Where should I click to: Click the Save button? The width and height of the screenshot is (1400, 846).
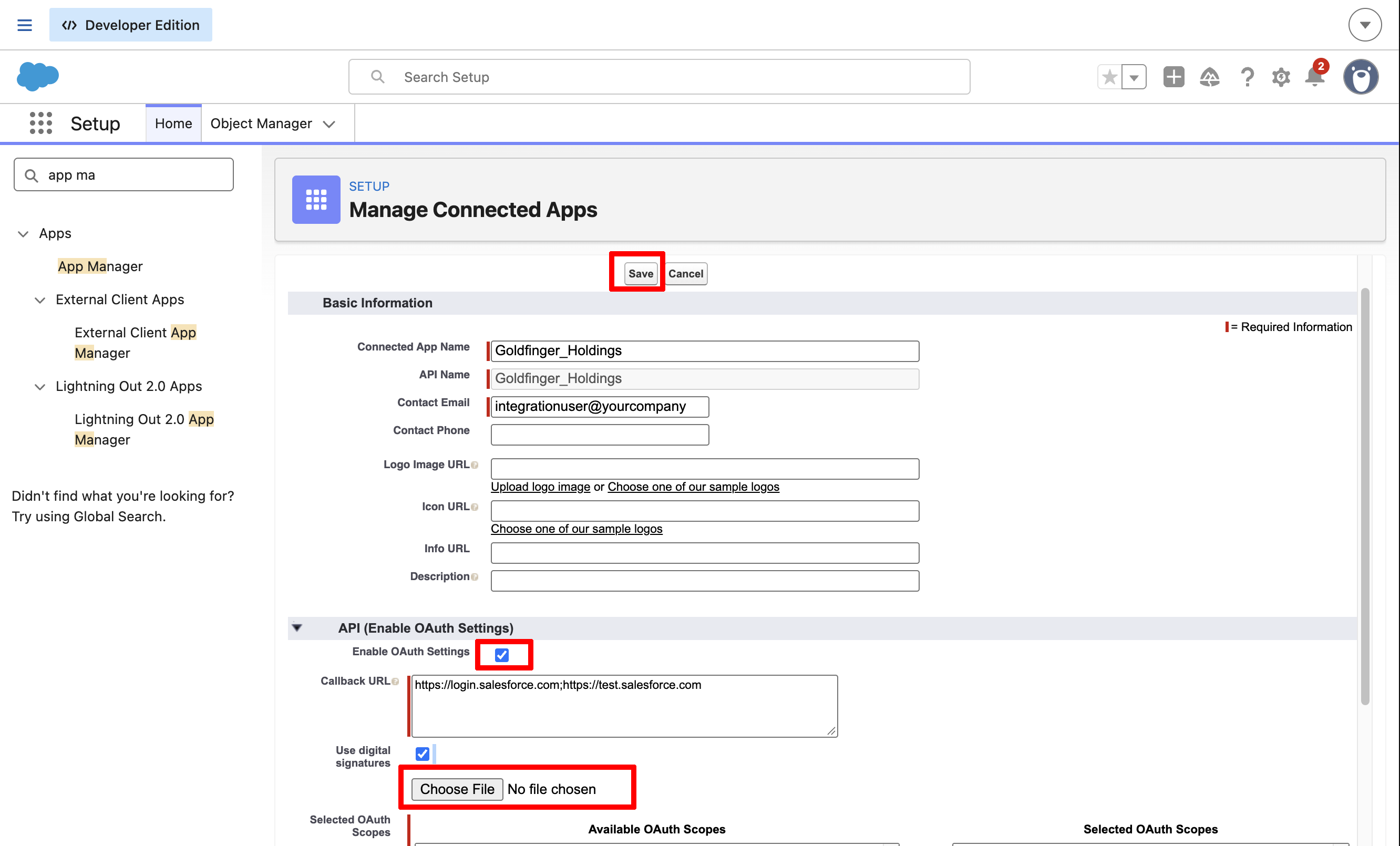click(640, 273)
